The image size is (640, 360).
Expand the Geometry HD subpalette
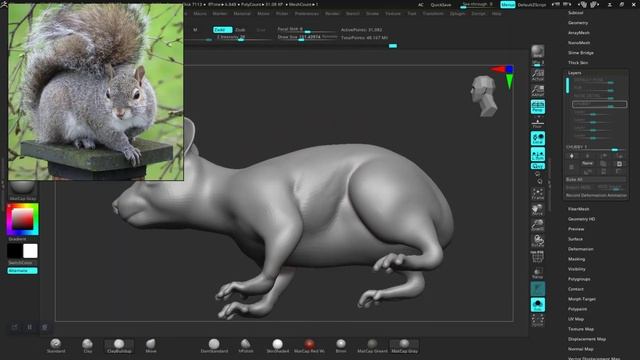tap(581, 219)
